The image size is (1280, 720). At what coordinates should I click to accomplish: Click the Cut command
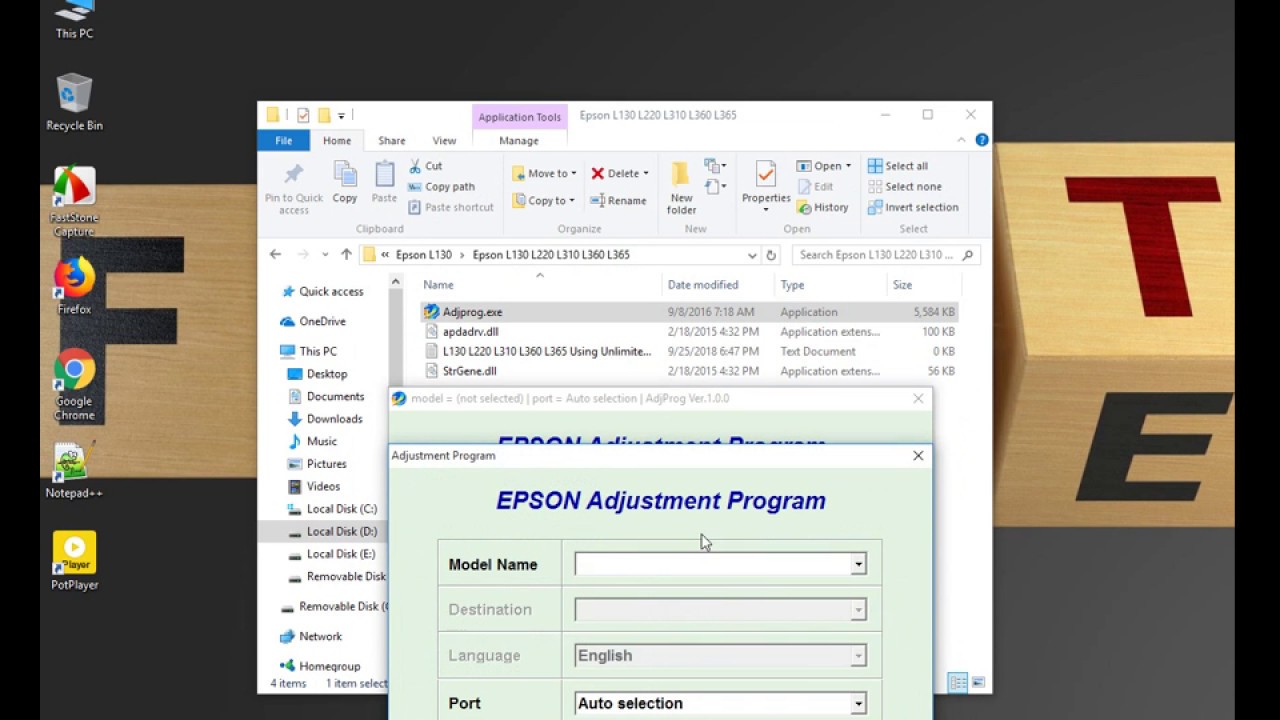coord(425,166)
